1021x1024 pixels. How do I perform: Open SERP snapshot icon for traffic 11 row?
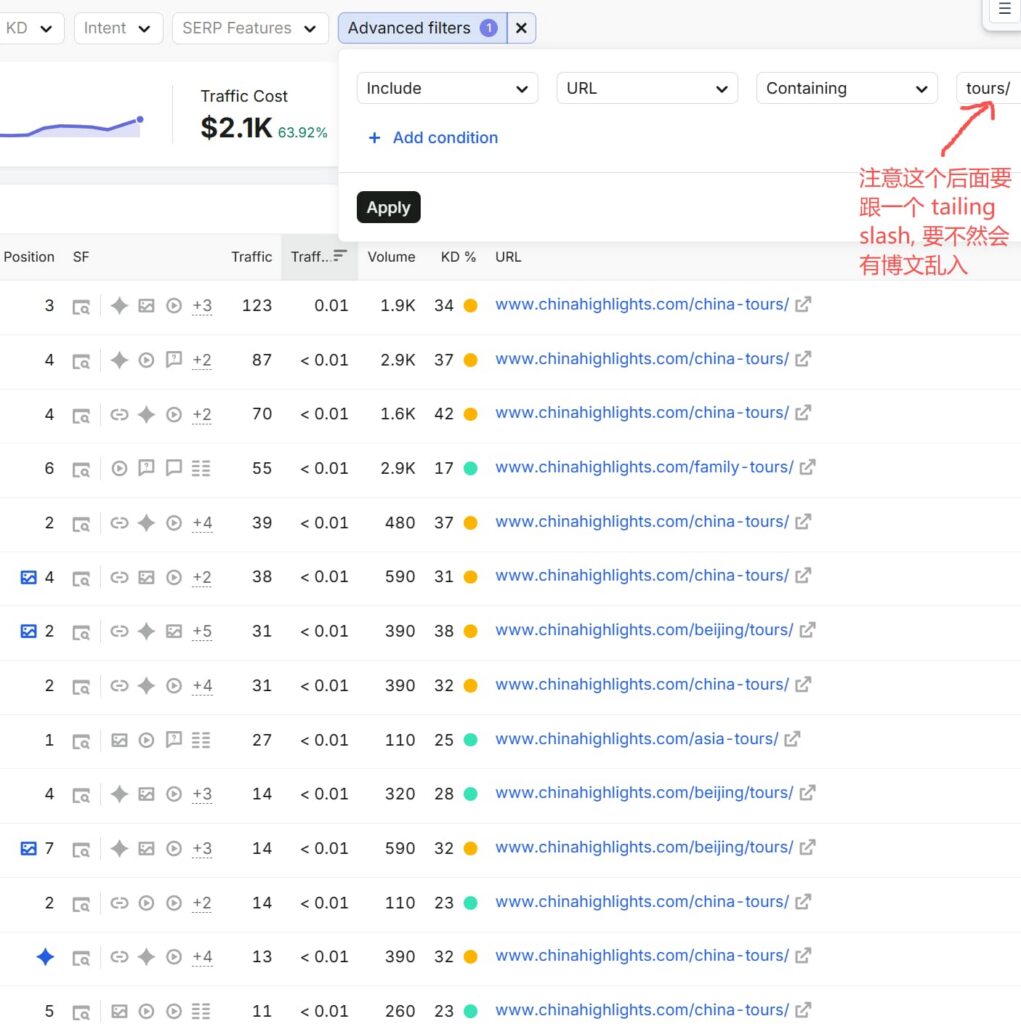pos(81,1012)
